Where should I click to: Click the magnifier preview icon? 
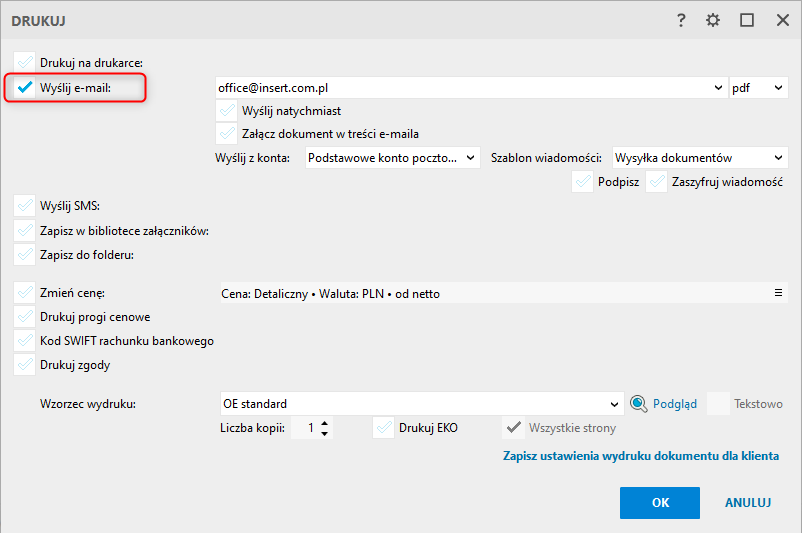point(640,404)
